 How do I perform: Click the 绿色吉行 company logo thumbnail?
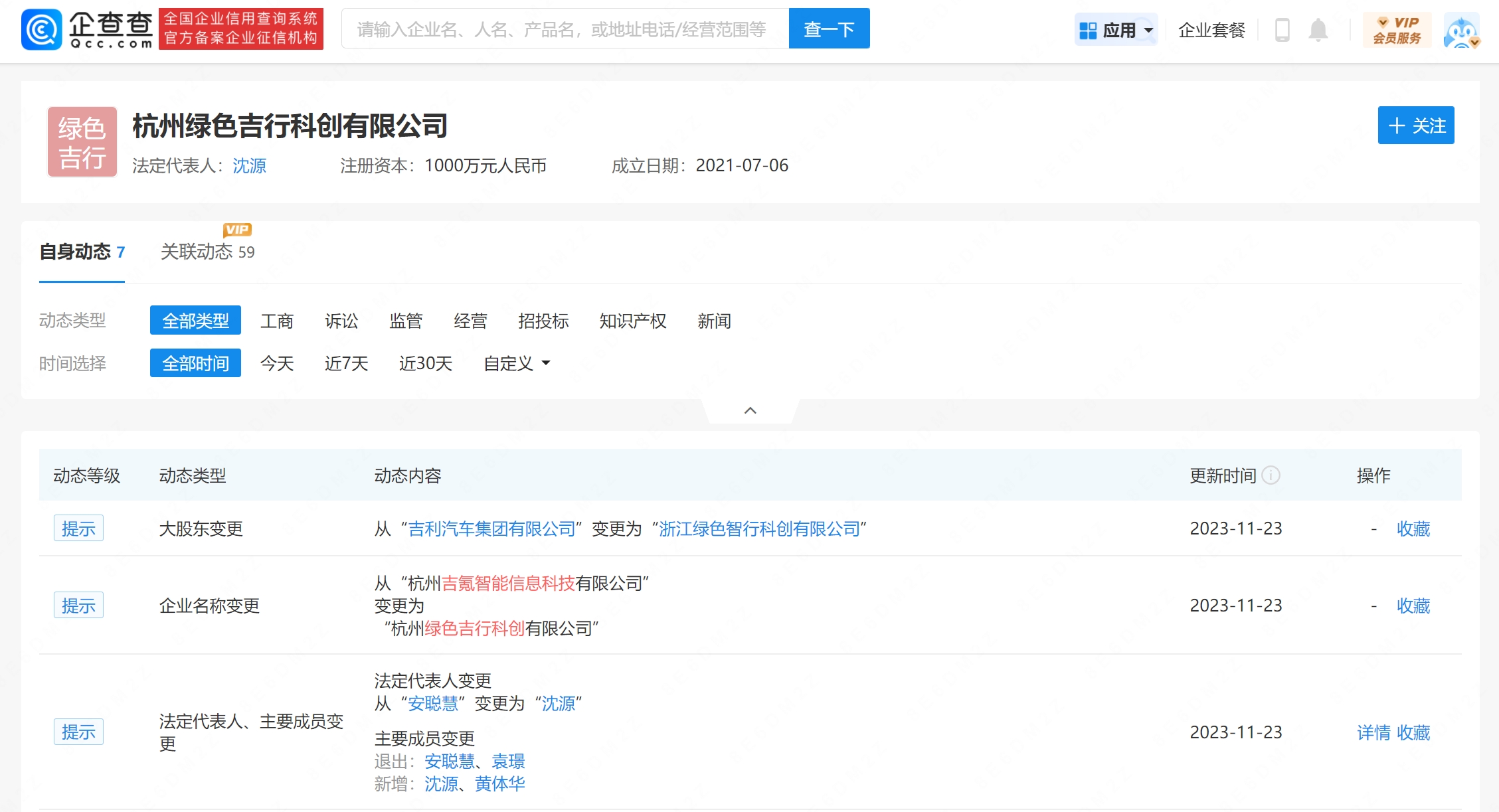tap(82, 141)
